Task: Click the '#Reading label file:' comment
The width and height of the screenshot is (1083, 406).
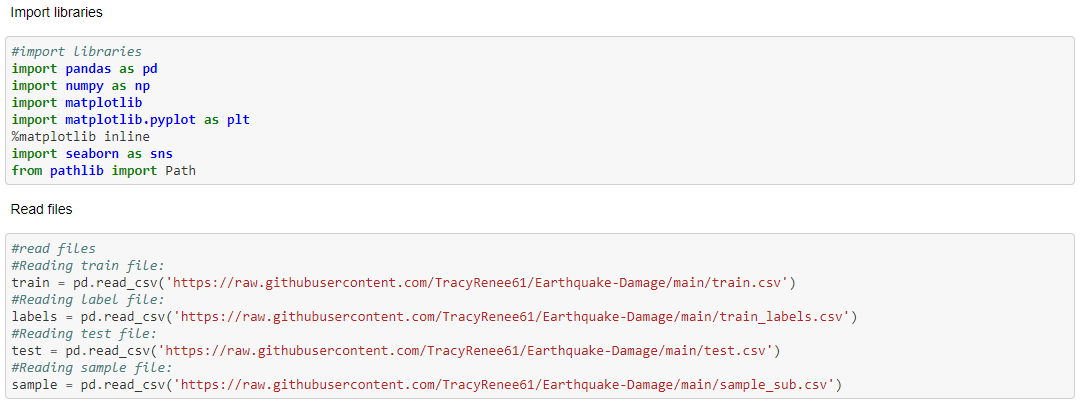Action: [88, 299]
